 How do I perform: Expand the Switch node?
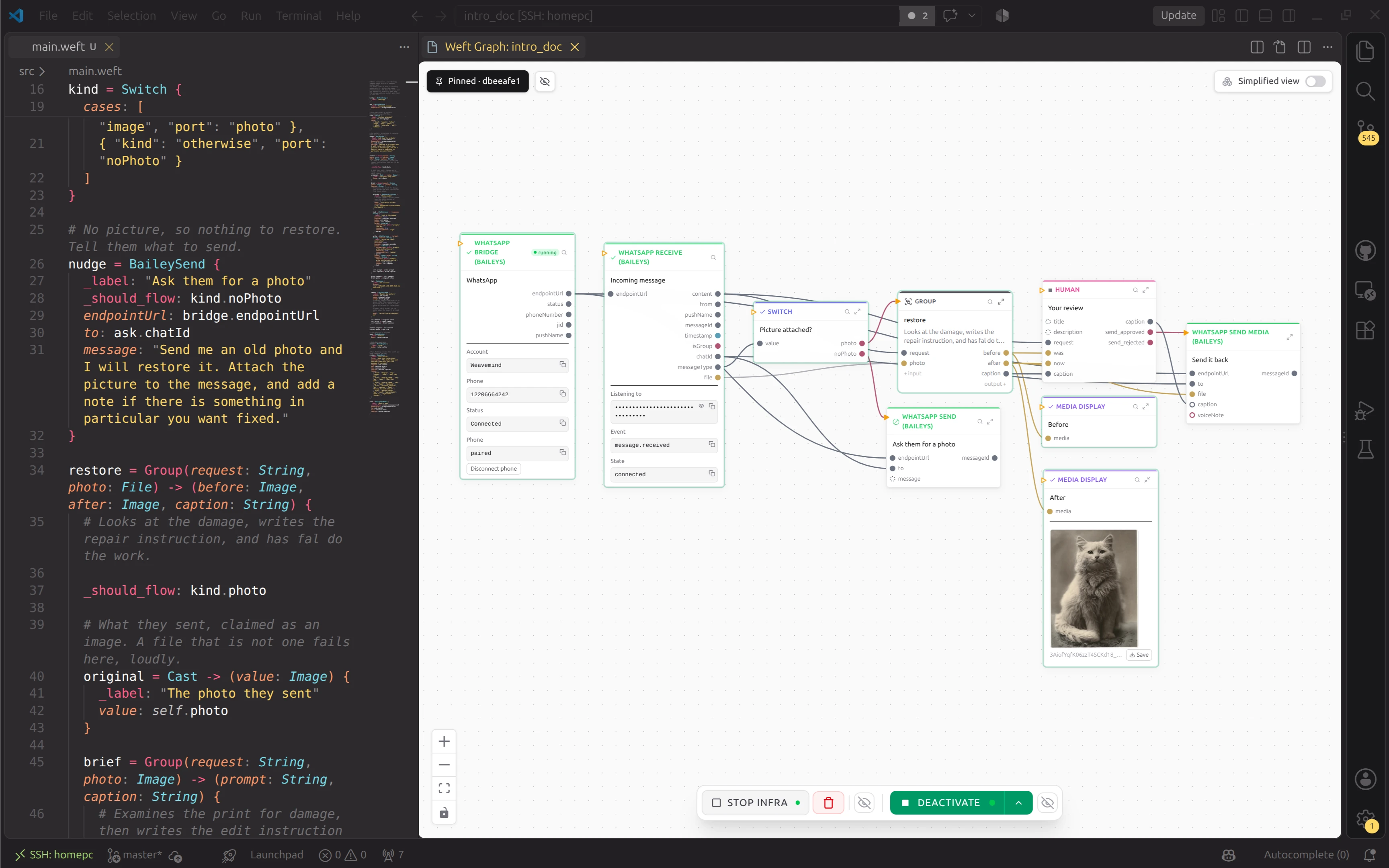pyautogui.click(x=857, y=312)
